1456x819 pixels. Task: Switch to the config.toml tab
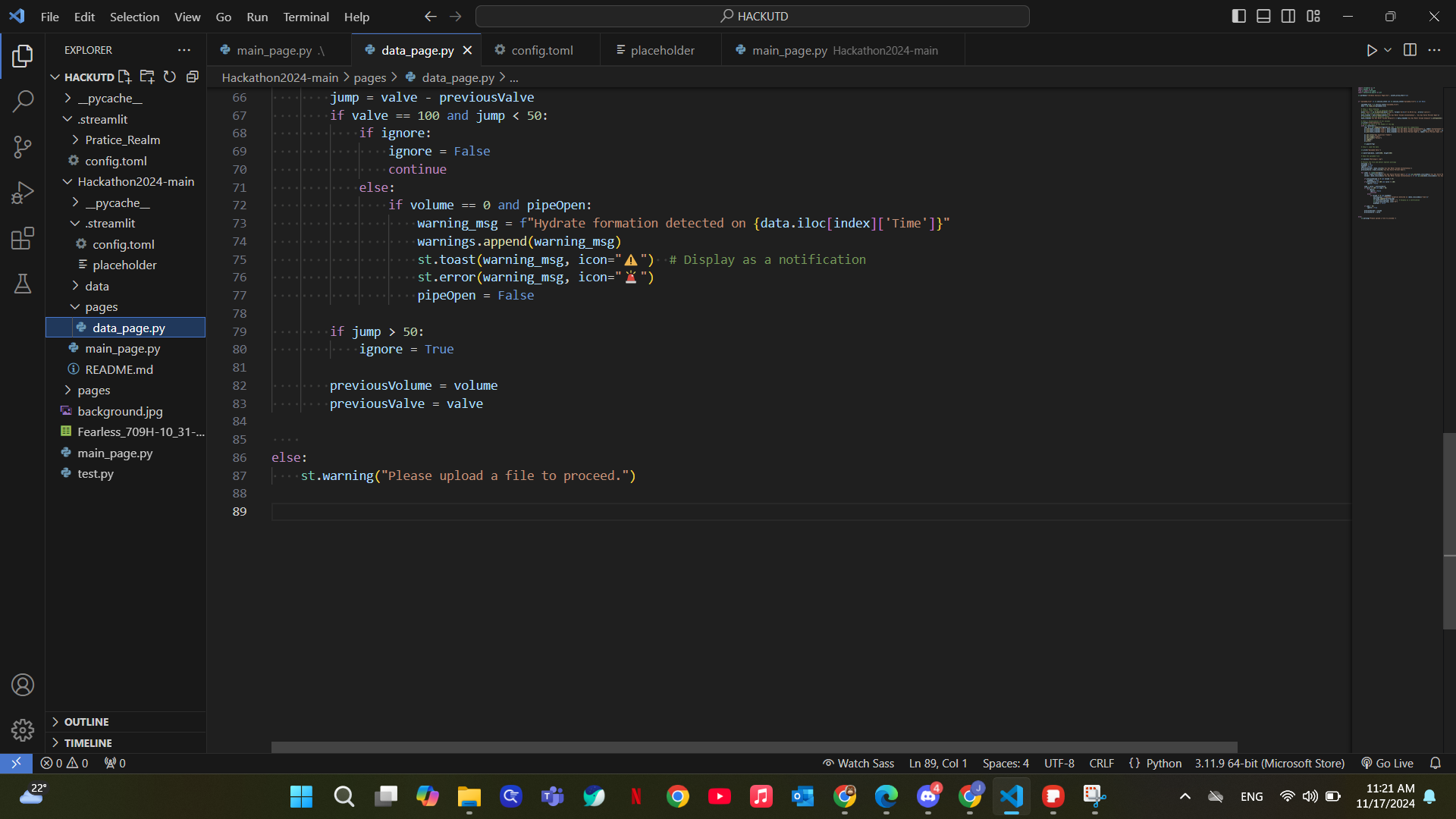pyautogui.click(x=541, y=50)
